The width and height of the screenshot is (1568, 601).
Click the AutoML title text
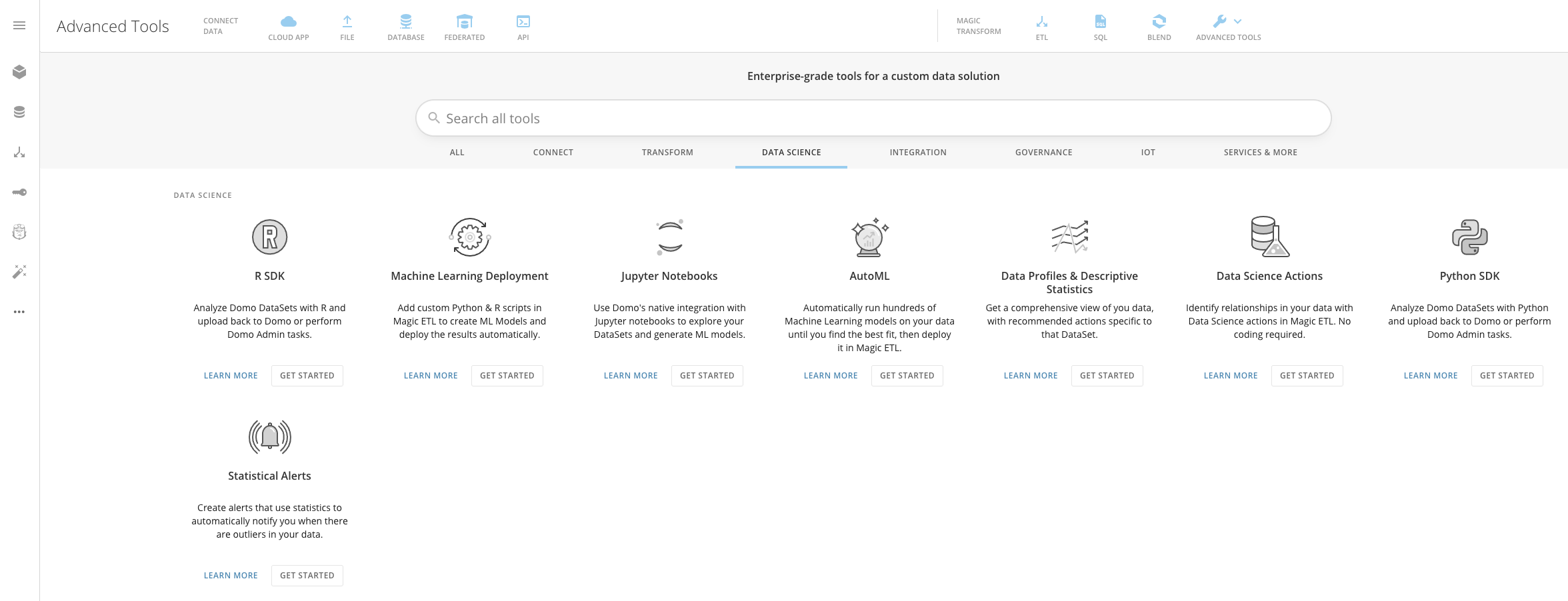pos(870,276)
